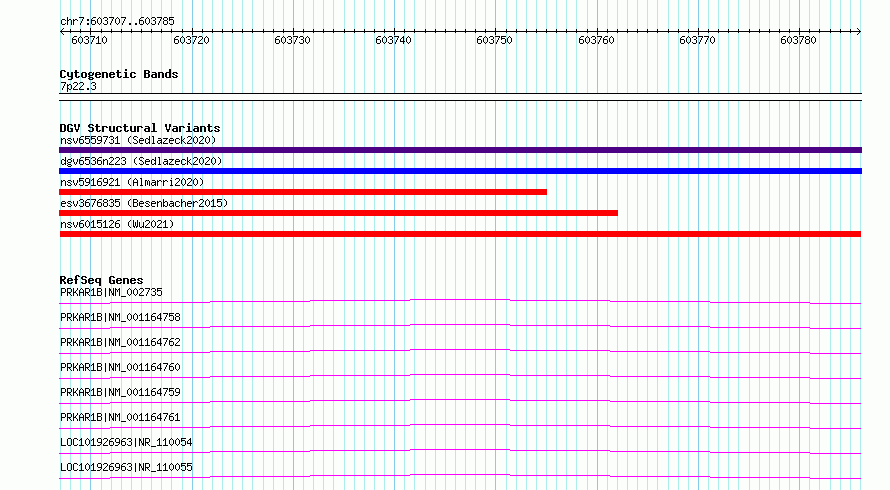Select the 7p22.3 band label
Image resolution: width=890 pixels, height=490 pixels.
[x=78, y=86]
